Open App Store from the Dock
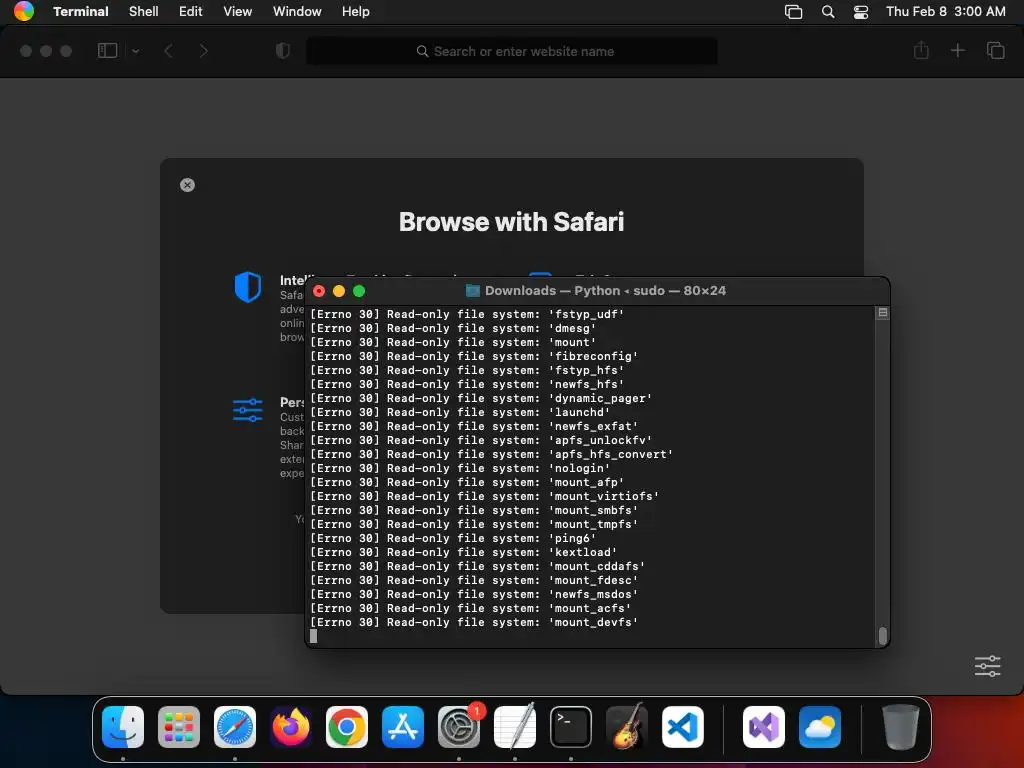 coord(403,727)
